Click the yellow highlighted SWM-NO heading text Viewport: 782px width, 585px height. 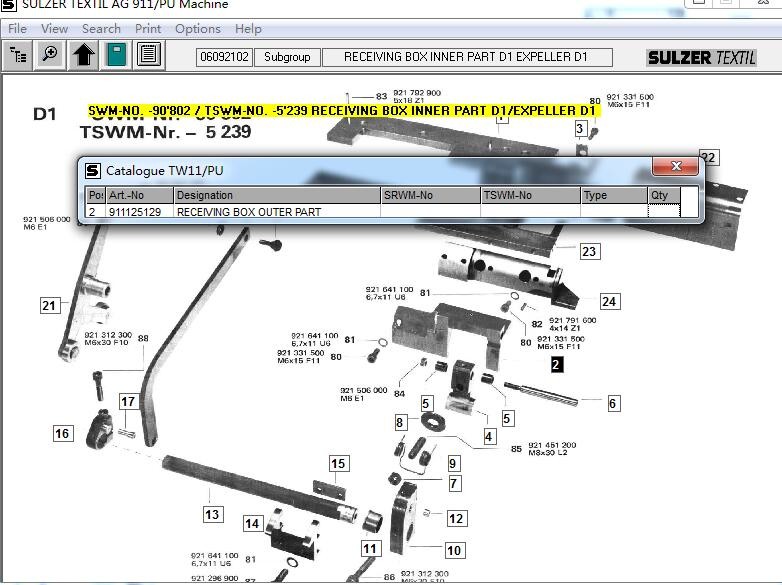pyautogui.click(x=342, y=110)
